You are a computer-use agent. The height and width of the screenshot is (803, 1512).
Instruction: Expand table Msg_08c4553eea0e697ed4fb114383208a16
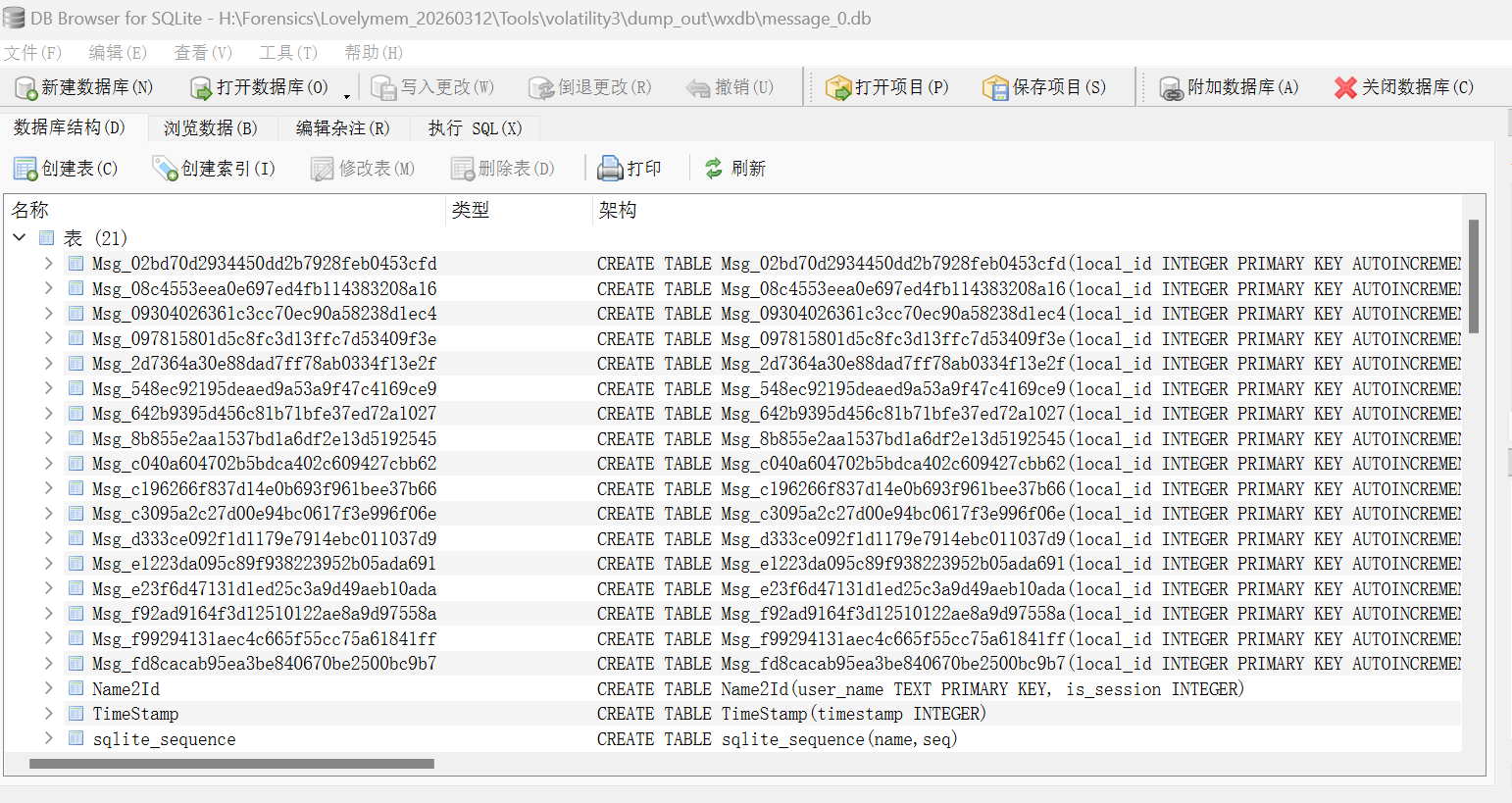48,288
